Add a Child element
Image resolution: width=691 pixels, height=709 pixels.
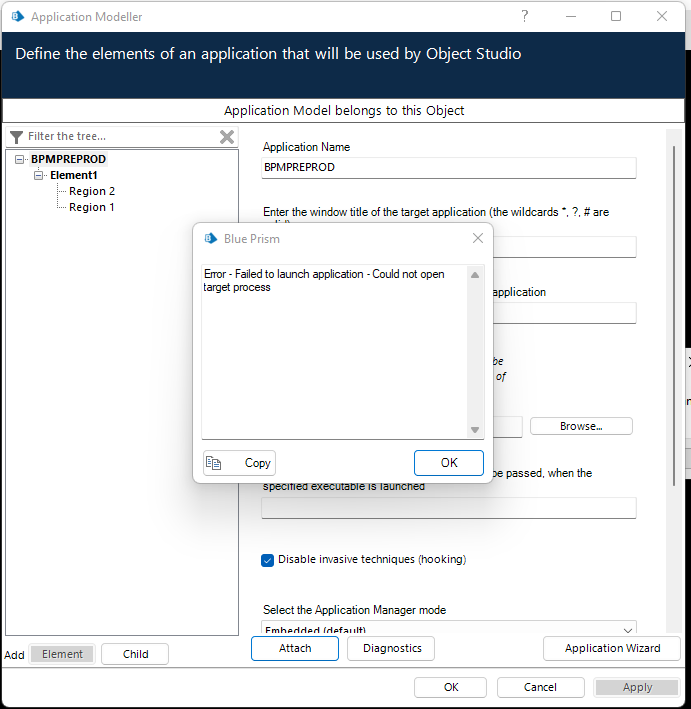point(135,654)
